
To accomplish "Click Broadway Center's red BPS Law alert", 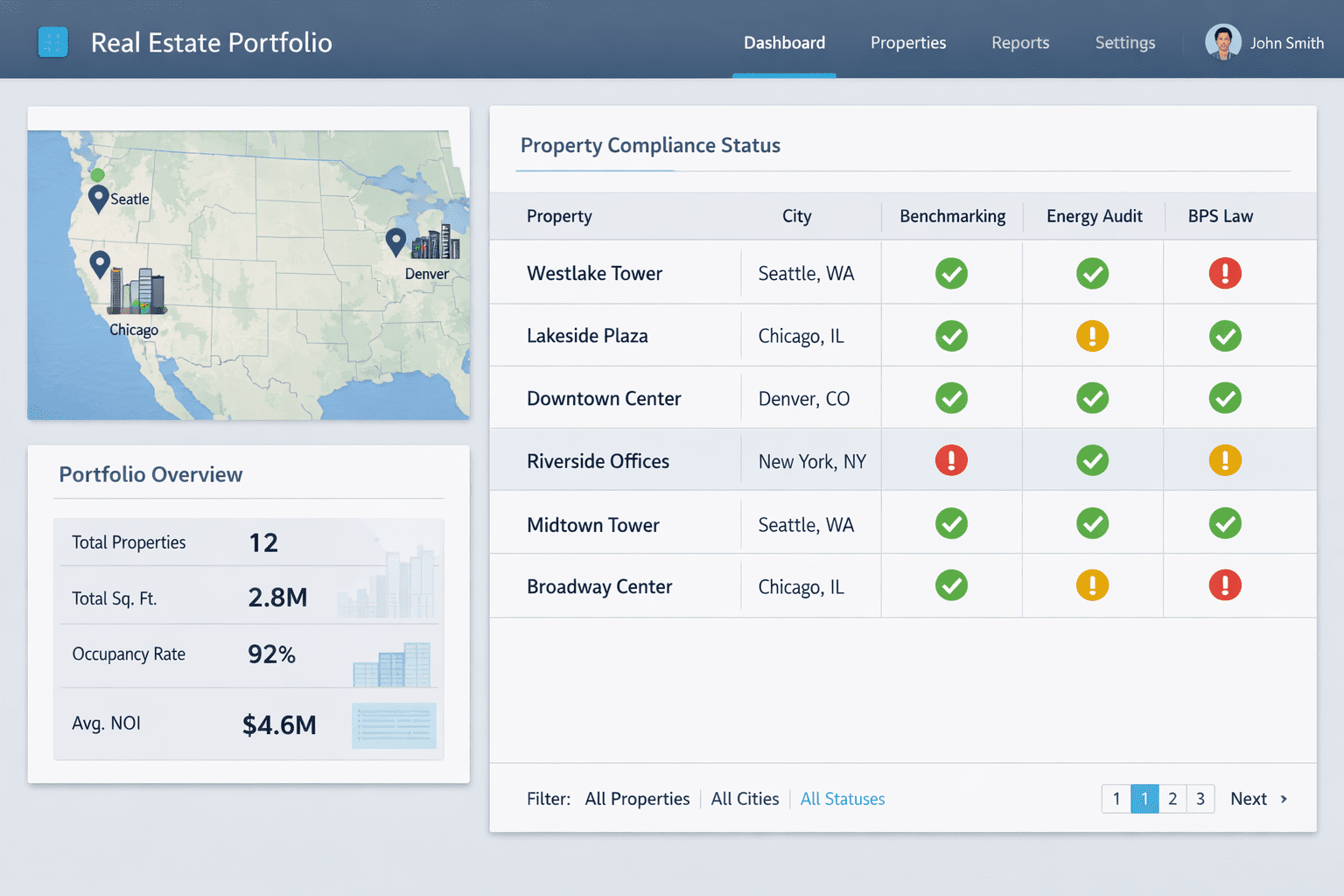I will point(1224,585).
